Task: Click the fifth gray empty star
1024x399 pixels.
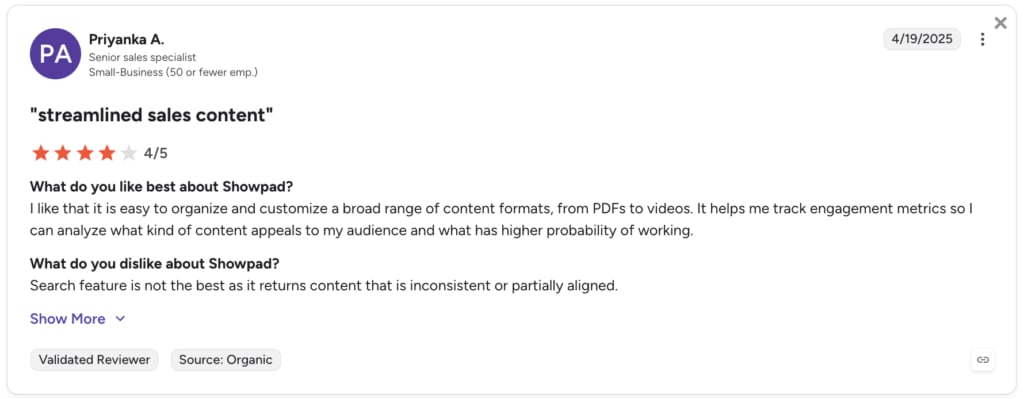Action: (129, 153)
